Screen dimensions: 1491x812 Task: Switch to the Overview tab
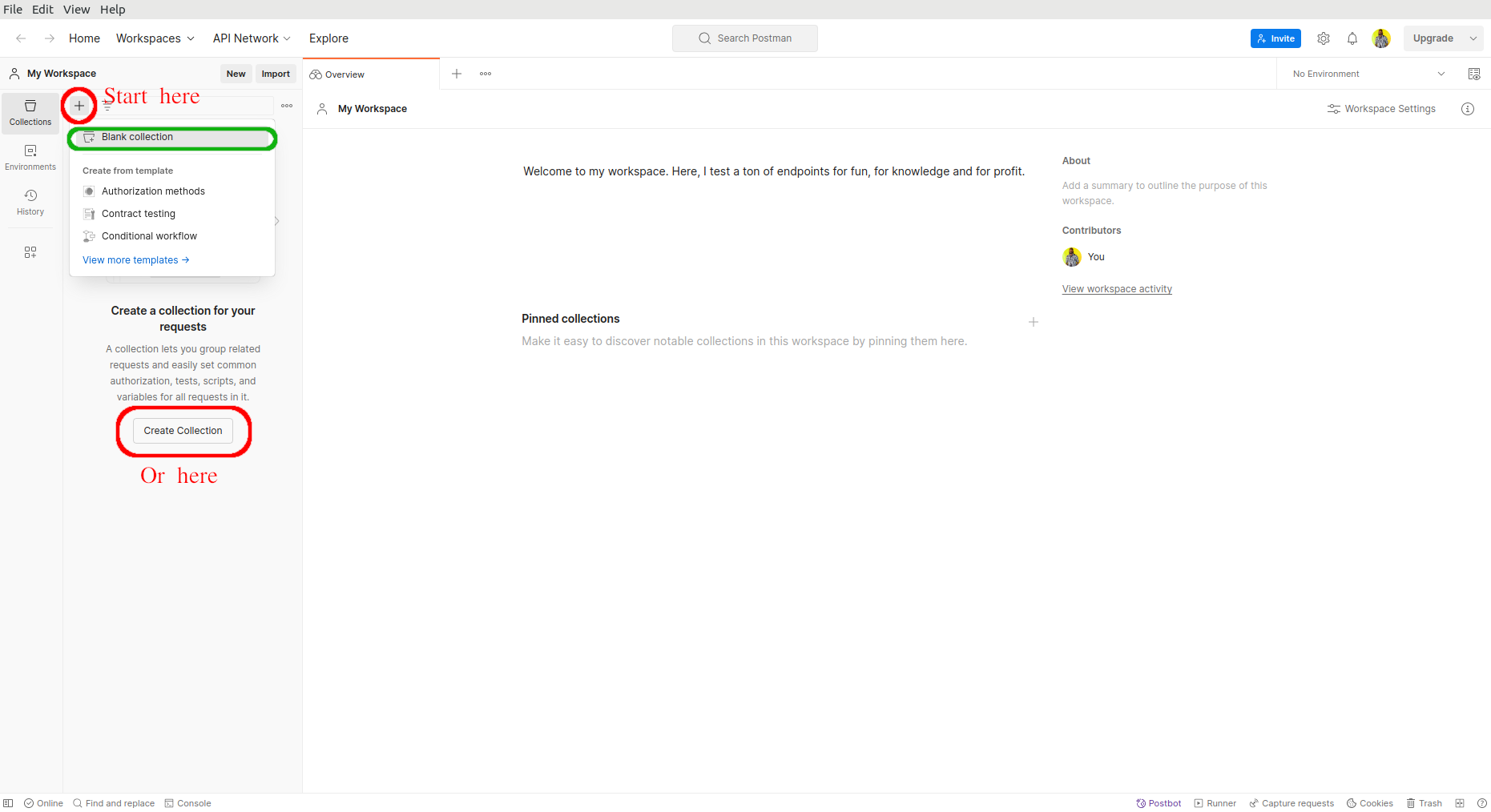[x=345, y=74]
